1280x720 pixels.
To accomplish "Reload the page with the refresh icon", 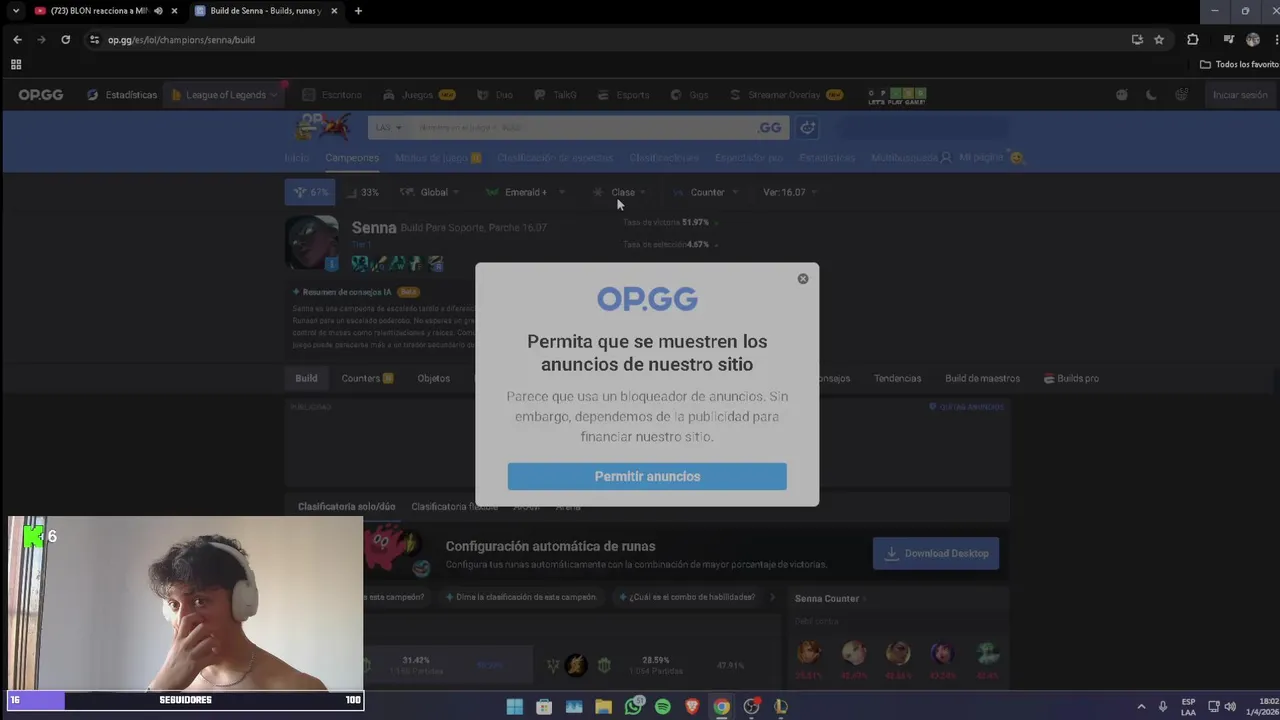I will click(x=66, y=40).
